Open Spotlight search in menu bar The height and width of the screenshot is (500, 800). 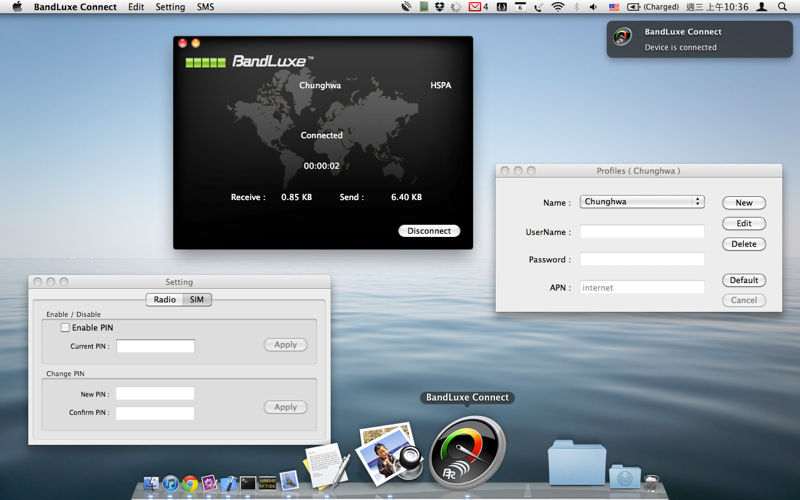pos(782,7)
